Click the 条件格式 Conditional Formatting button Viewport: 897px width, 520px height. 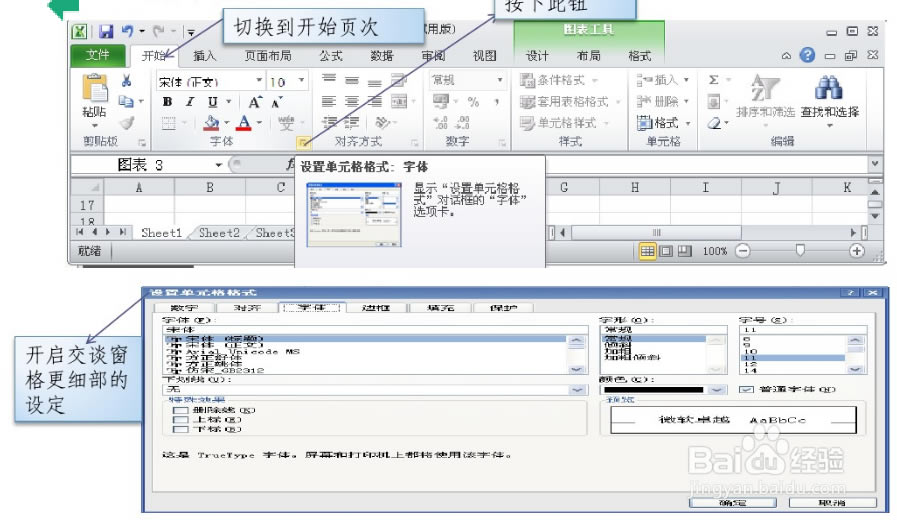coord(559,80)
